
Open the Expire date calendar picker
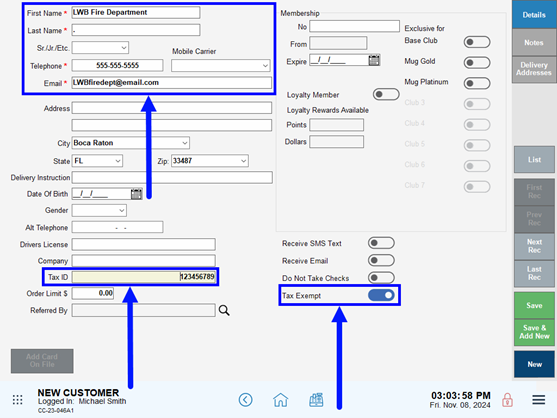(374, 60)
